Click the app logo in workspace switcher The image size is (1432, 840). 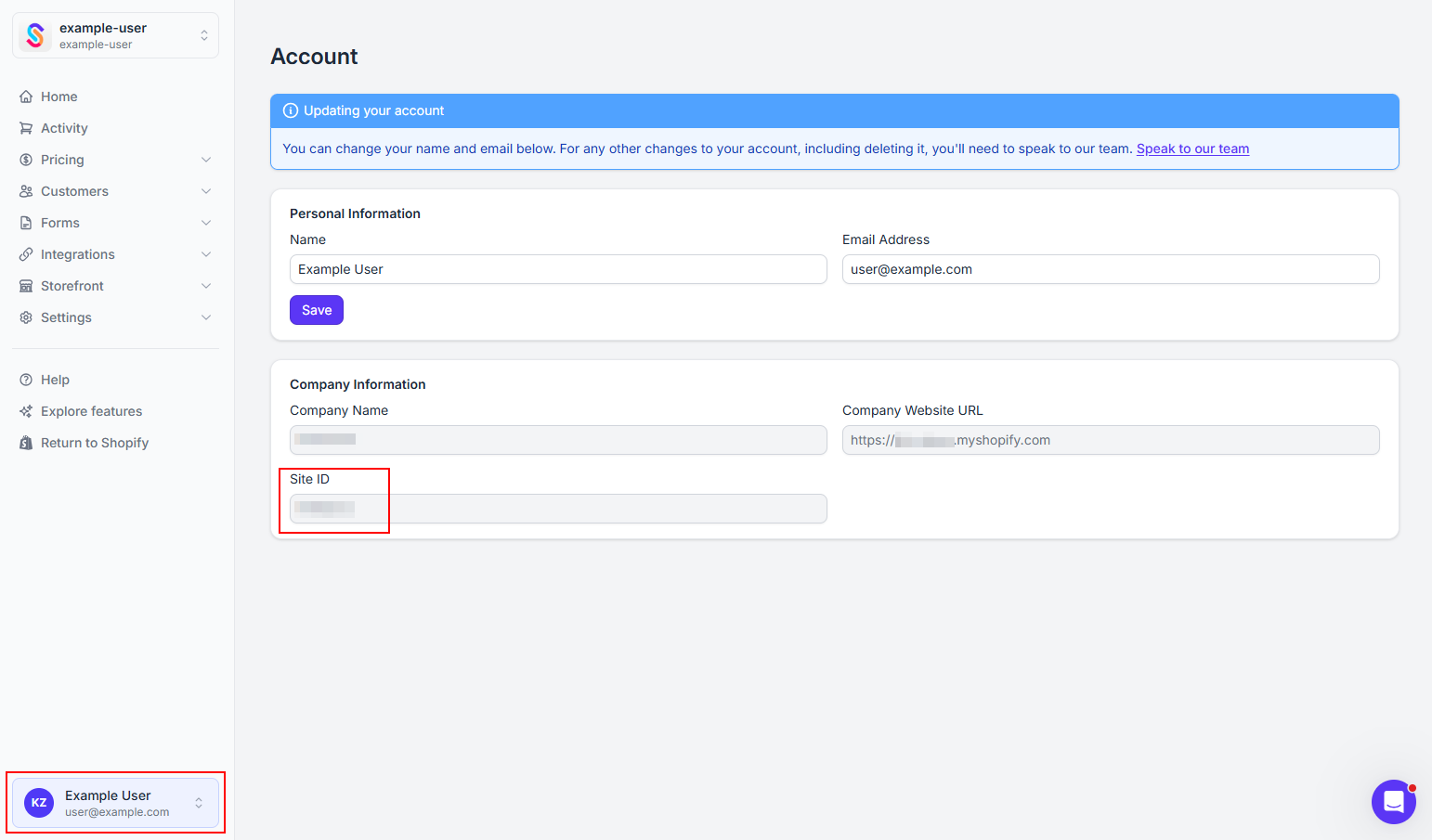(x=35, y=35)
